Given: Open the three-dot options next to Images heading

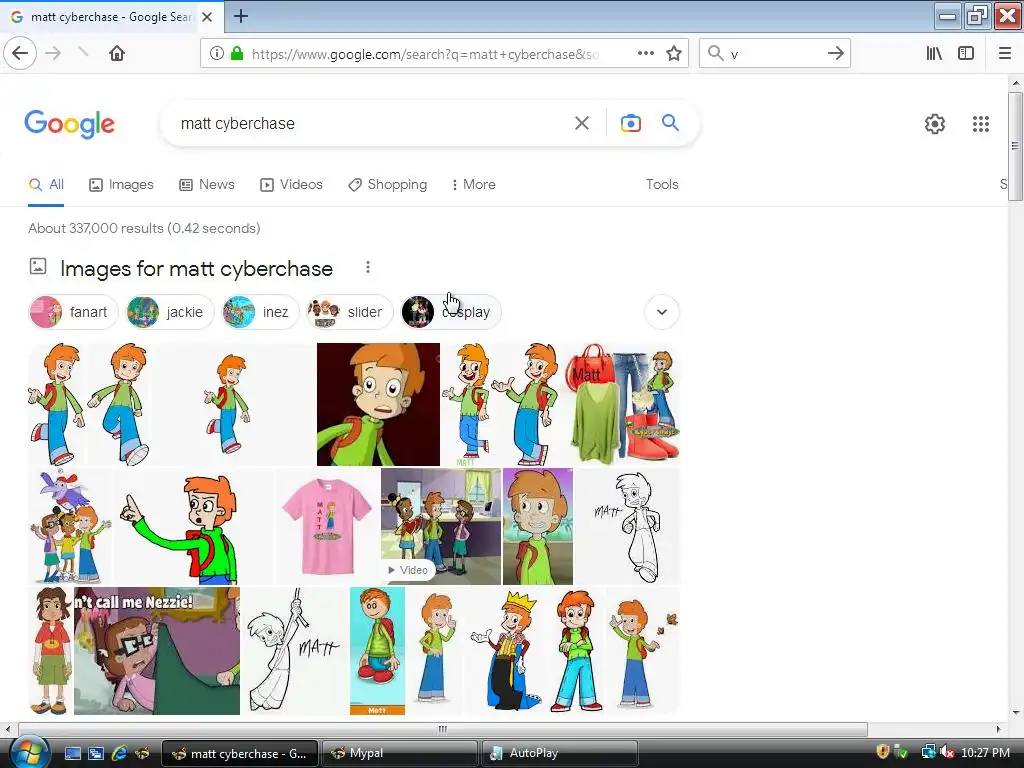Looking at the screenshot, I should 368,267.
